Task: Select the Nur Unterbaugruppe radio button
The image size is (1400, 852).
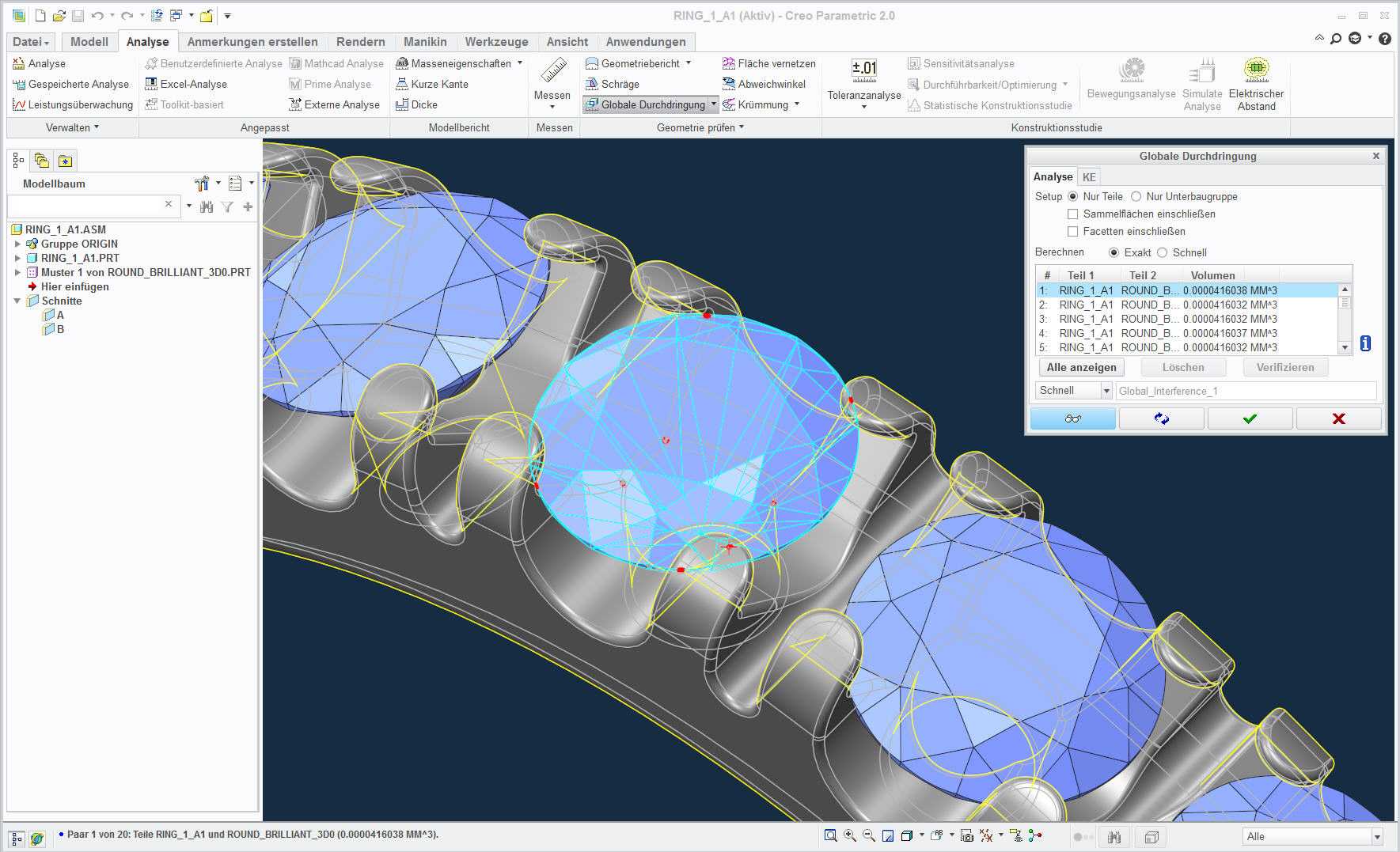Action: (x=1136, y=196)
